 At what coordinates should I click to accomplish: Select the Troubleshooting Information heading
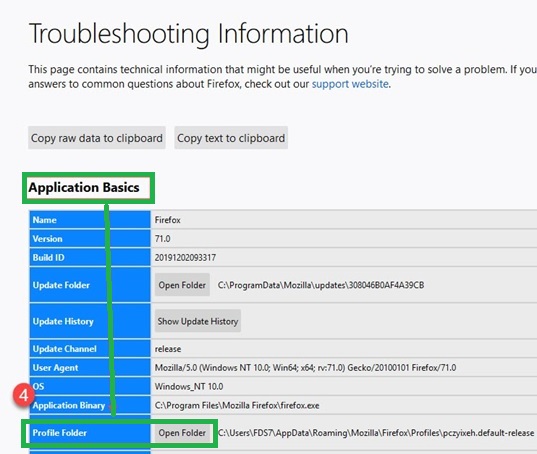pos(188,34)
